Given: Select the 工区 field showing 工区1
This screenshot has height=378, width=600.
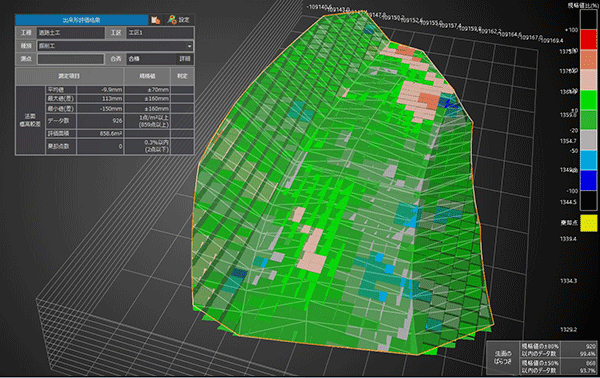Looking at the screenshot, I should coord(160,33).
